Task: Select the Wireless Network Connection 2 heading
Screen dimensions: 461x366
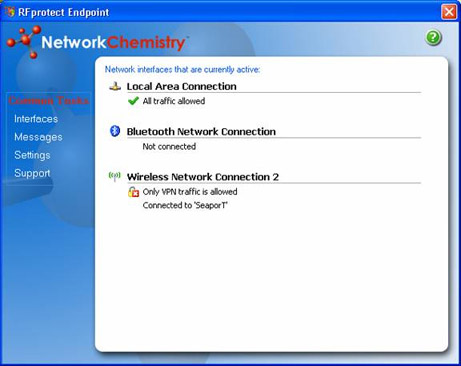Action: pos(203,177)
